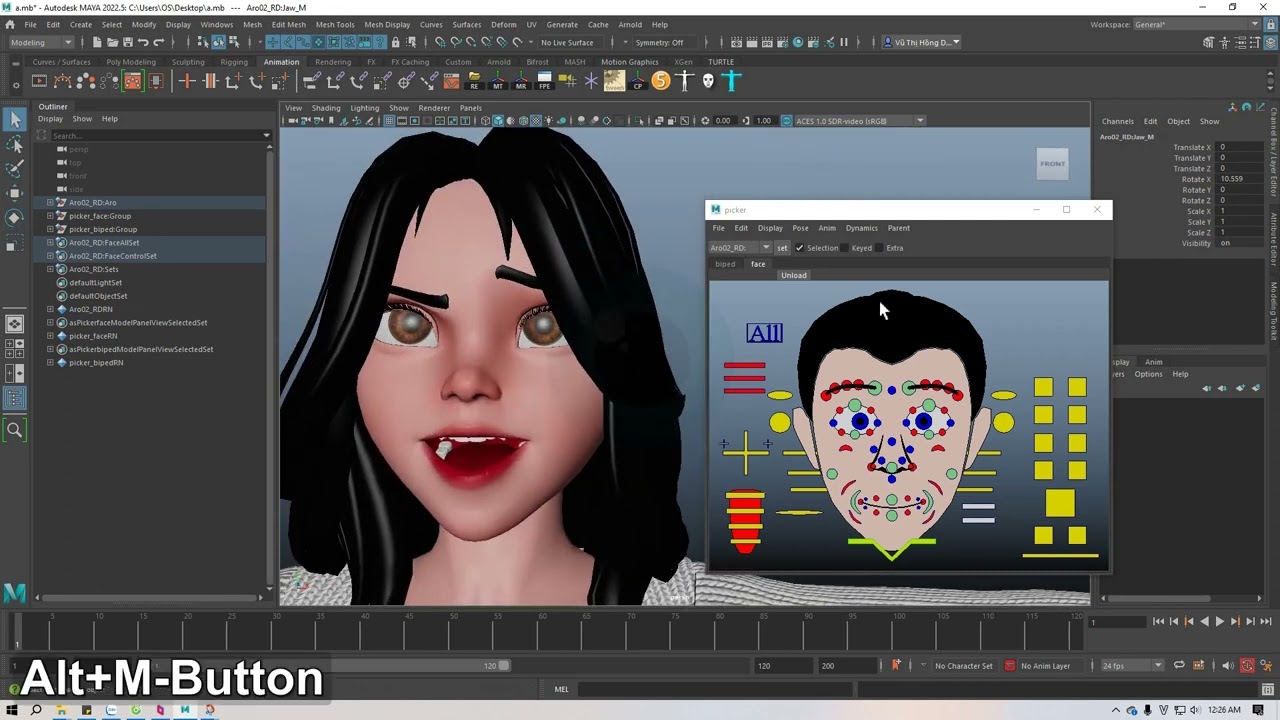Click the Auto Keyframe toggle icon
Viewport: 1280px width, 720px height.
[1247, 665]
